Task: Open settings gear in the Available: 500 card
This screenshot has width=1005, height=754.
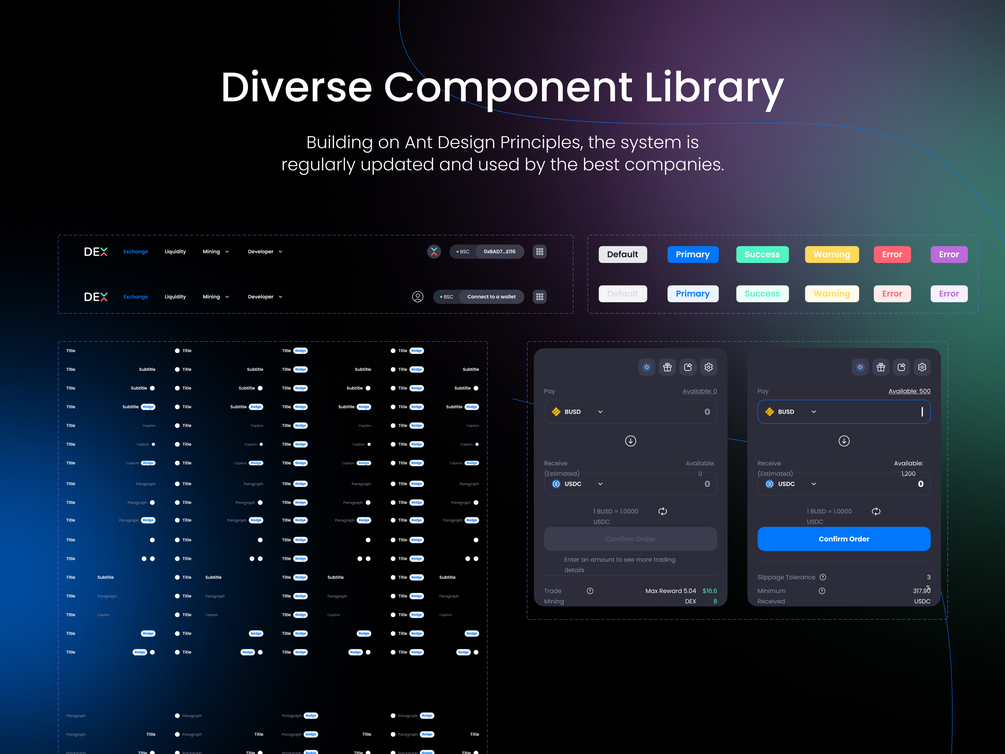Action: pos(922,367)
